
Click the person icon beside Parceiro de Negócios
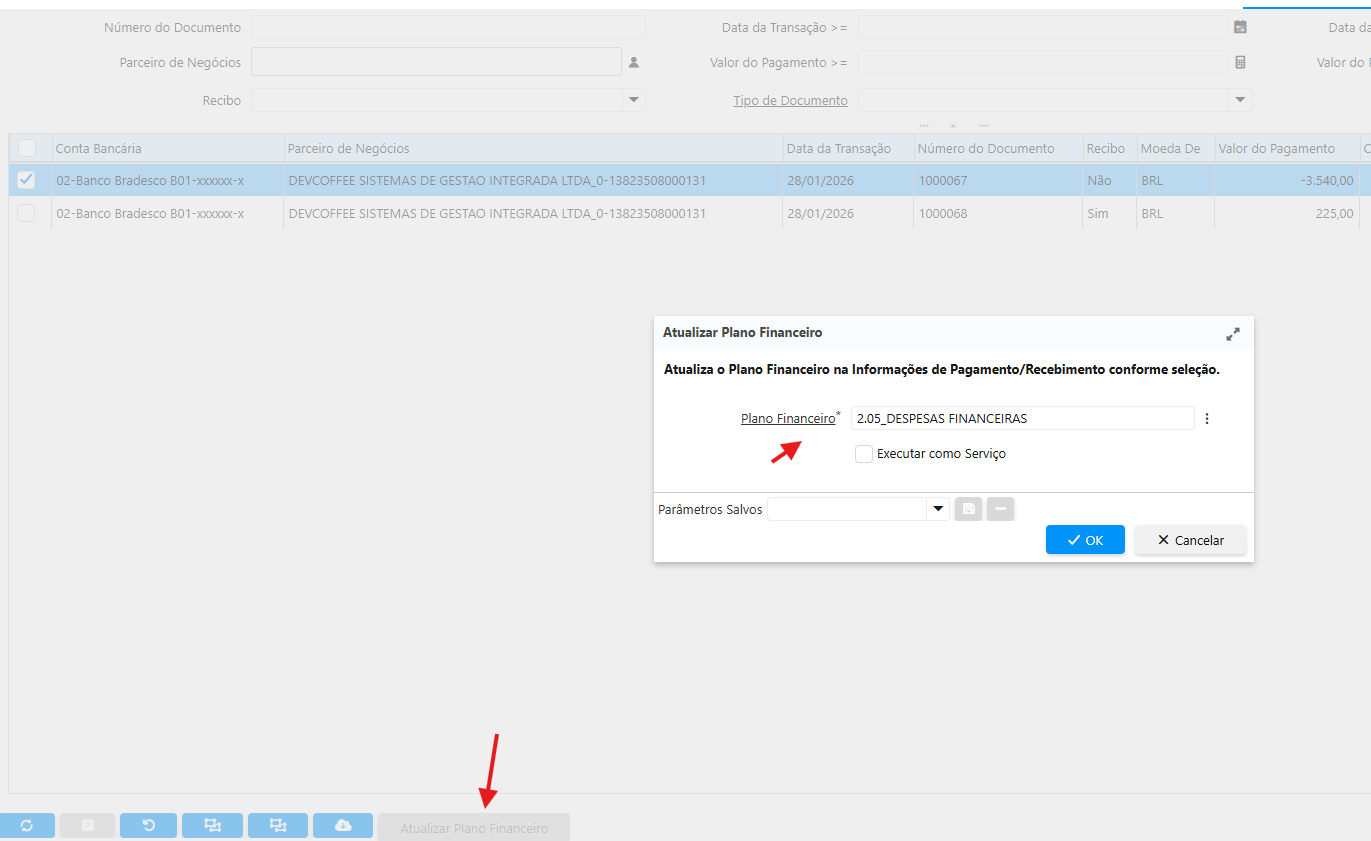click(x=633, y=62)
